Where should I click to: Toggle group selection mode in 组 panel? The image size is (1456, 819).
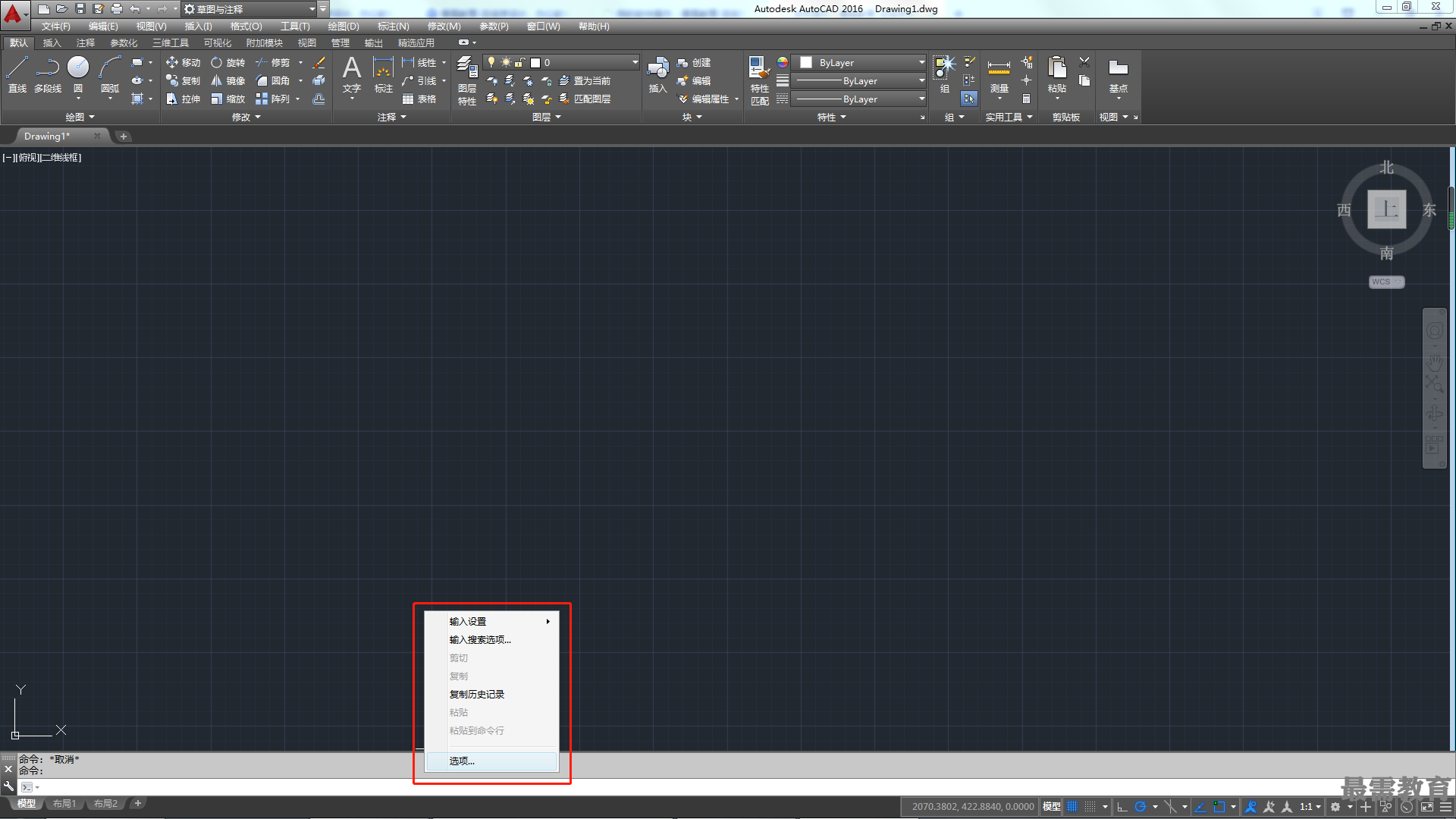pos(969,99)
